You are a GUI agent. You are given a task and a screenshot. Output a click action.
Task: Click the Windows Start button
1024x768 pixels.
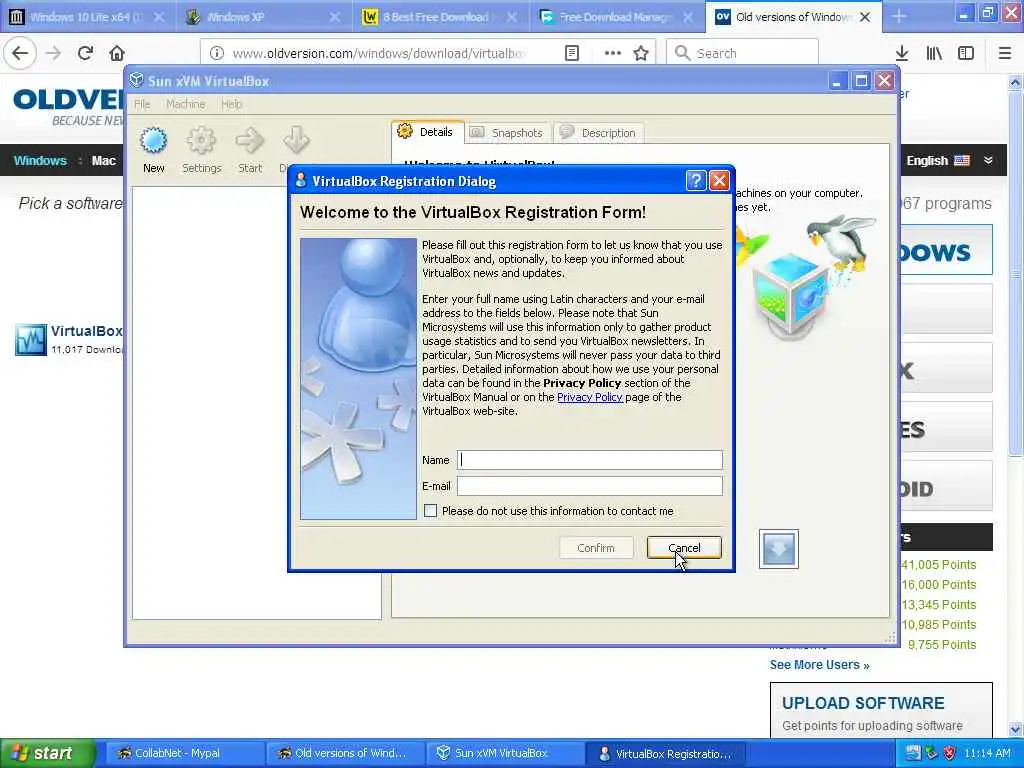pos(47,753)
